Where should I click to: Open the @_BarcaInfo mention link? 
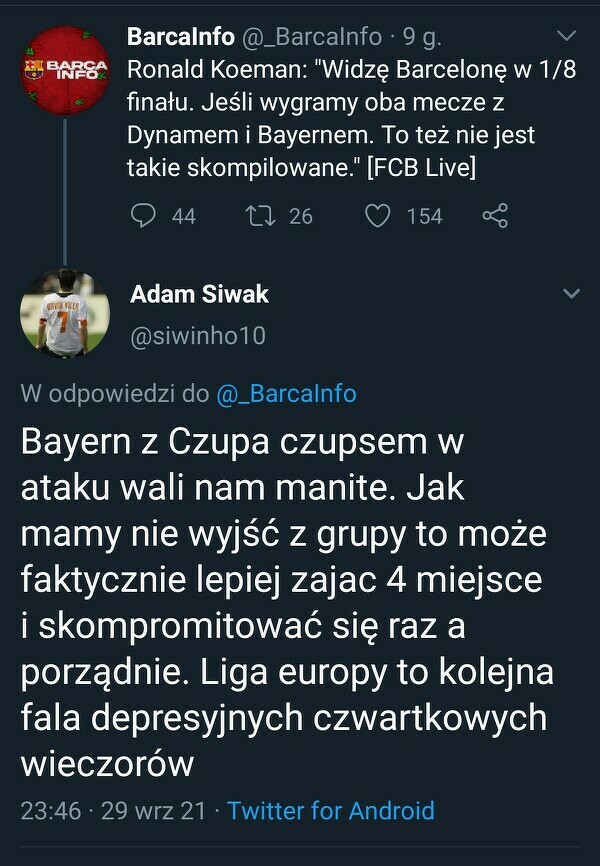[286, 394]
